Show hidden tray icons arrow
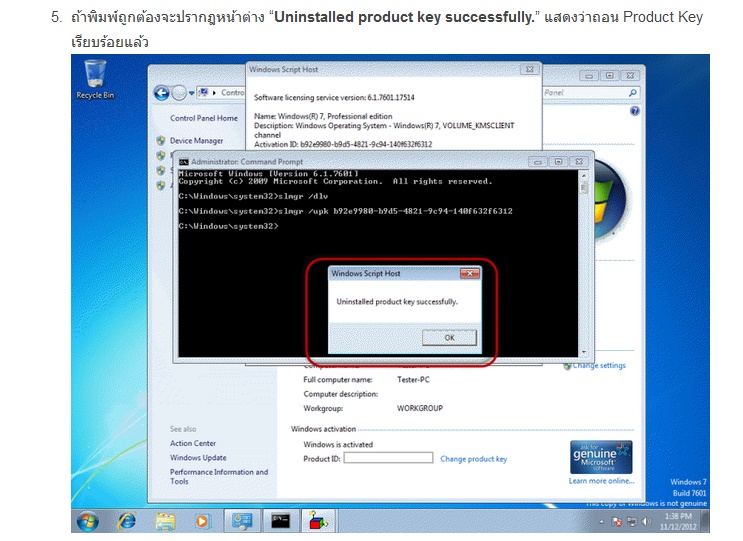This screenshot has height=541, width=743. tap(601, 522)
